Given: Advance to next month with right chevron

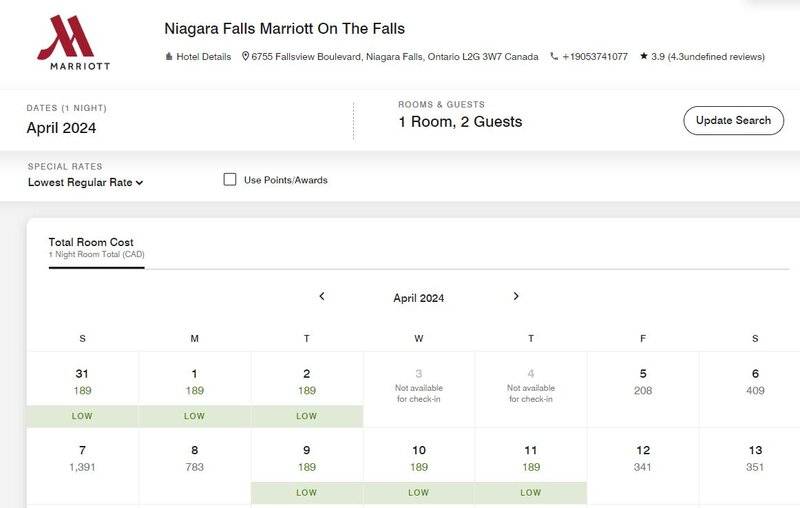Looking at the screenshot, I should tap(516, 296).
